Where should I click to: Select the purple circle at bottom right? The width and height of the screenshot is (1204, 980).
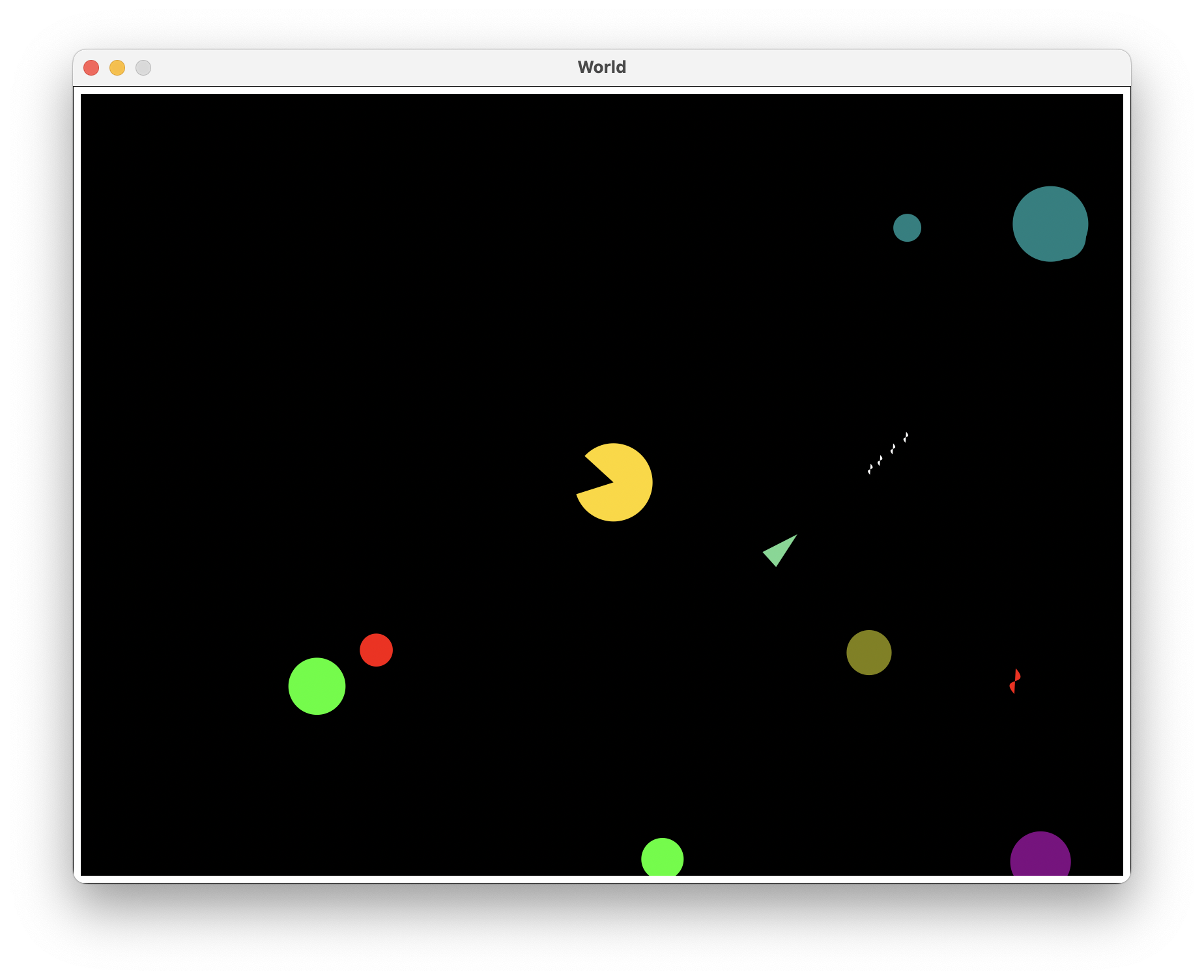(x=1040, y=857)
